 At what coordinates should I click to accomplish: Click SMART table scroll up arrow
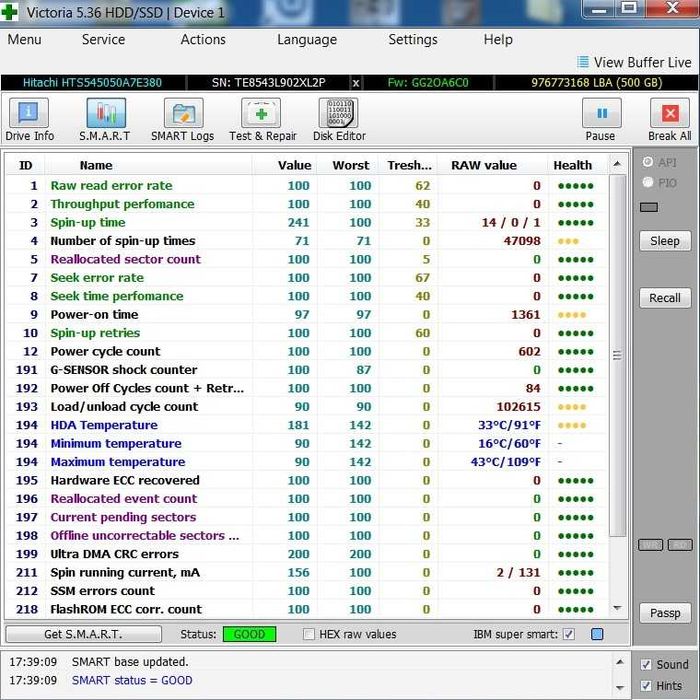coord(617,164)
